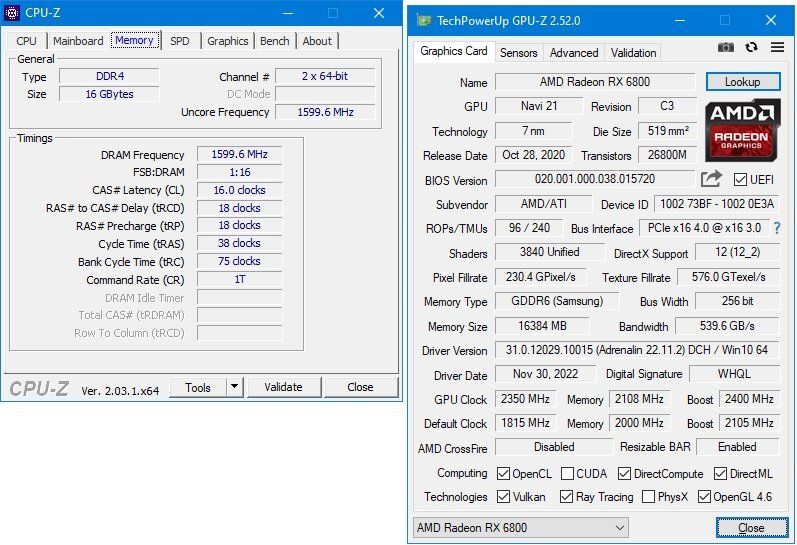This screenshot has height=545, width=797.
Task: Click the Close button in GPU-Z
Action: click(x=752, y=528)
